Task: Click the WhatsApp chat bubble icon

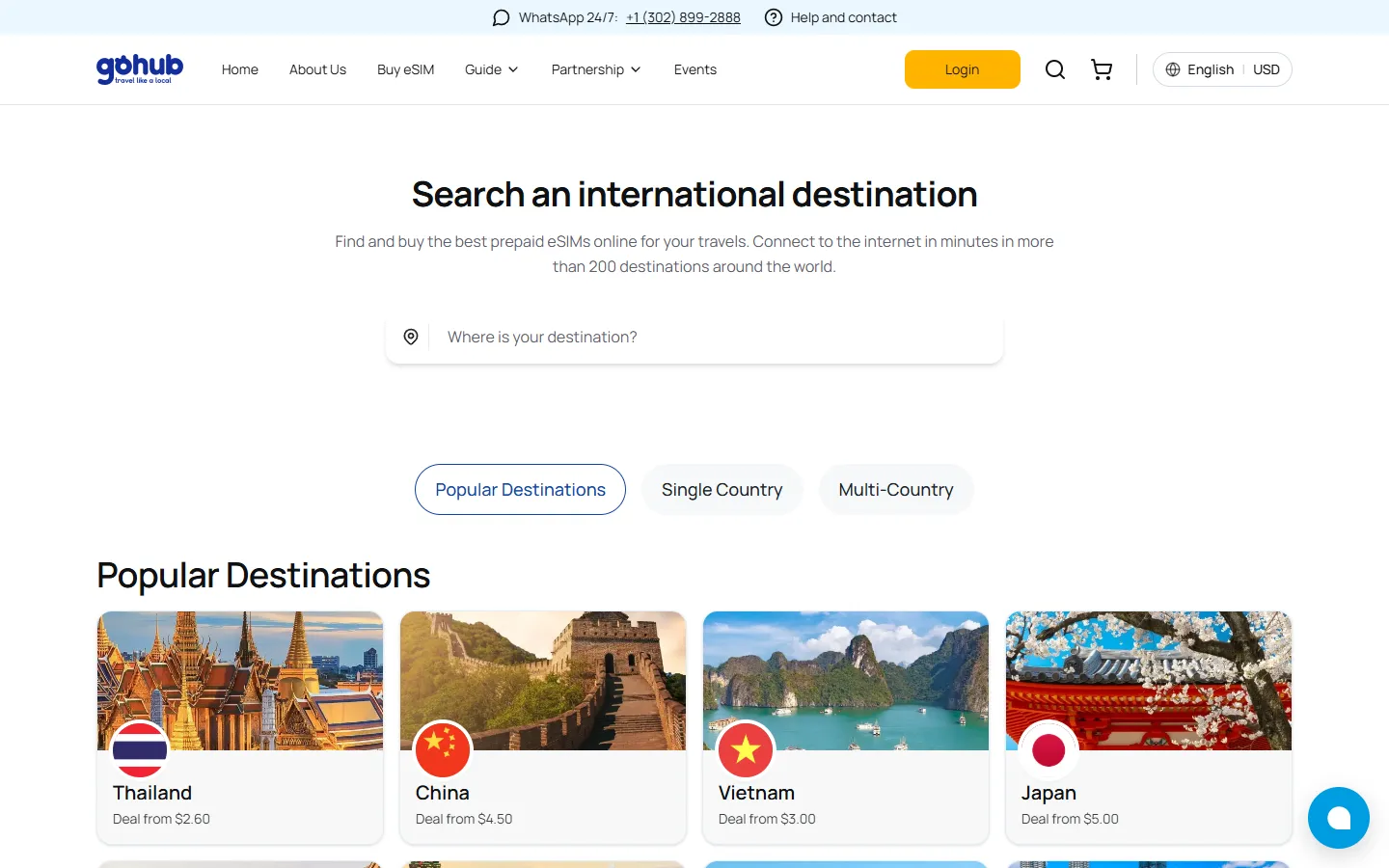Action: 501,17
